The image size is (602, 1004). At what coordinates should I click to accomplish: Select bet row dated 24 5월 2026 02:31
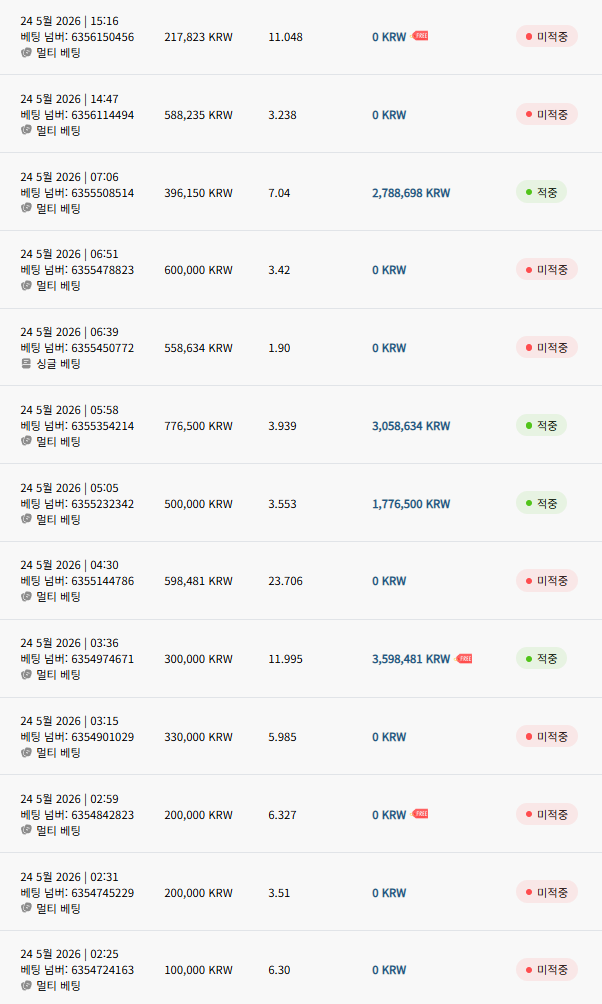click(x=301, y=892)
